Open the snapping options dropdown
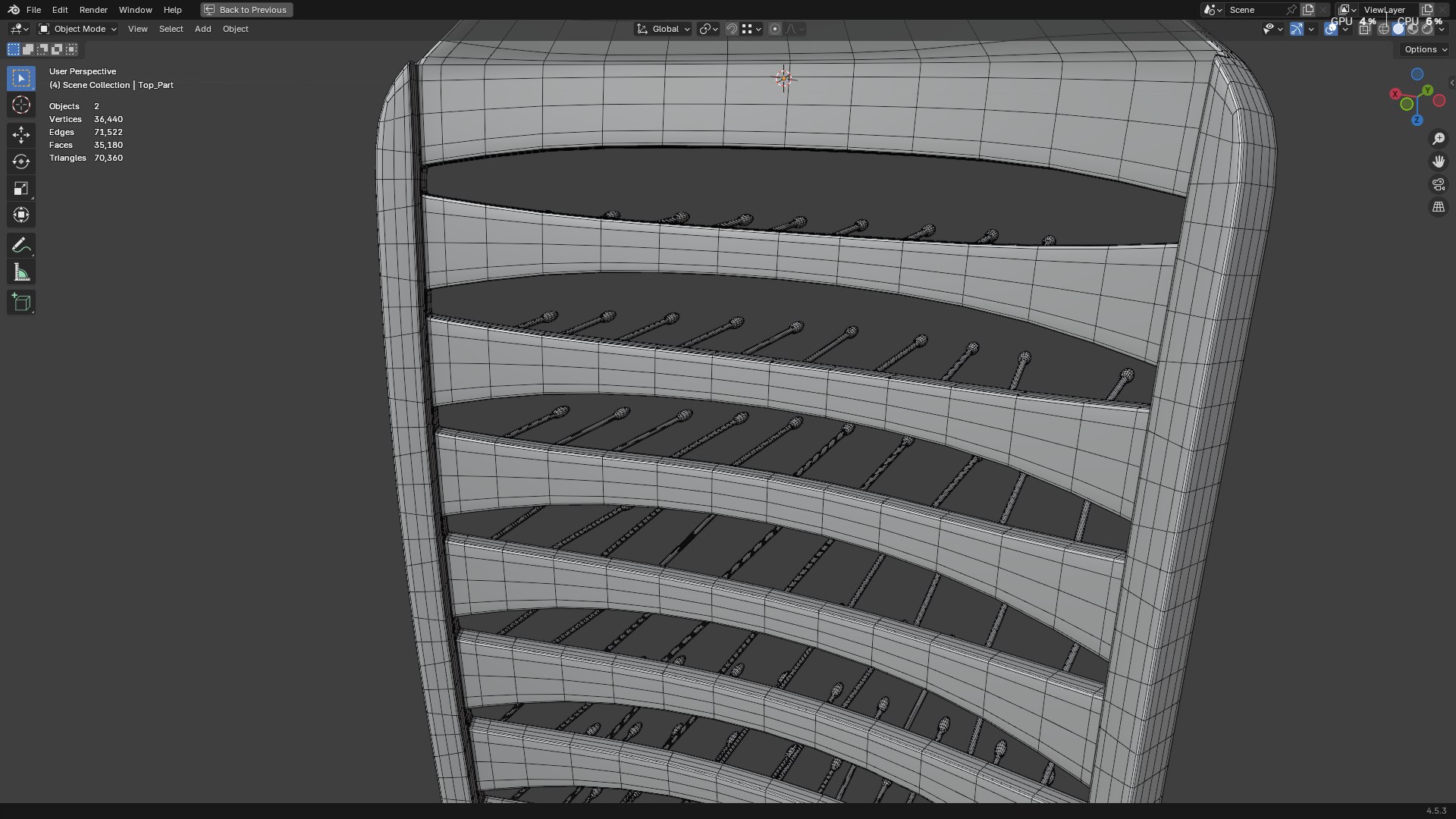This screenshot has height=819, width=1456. [x=752, y=29]
